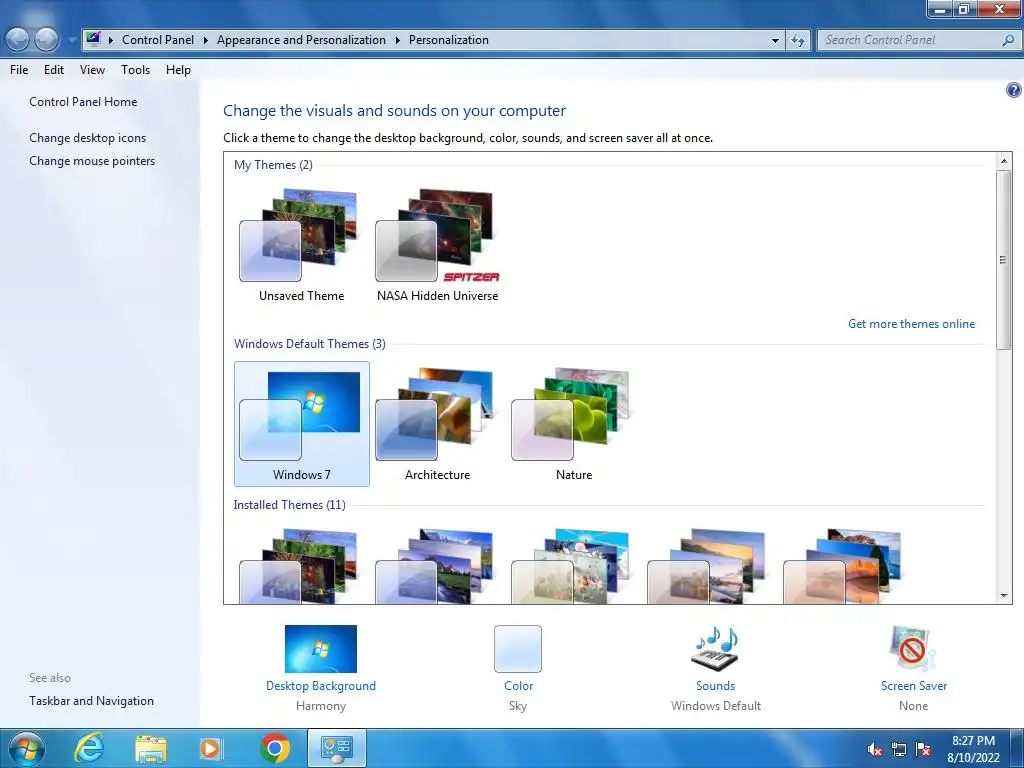Click the themes list scrollbar thumb

click(x=1004, y=260)
